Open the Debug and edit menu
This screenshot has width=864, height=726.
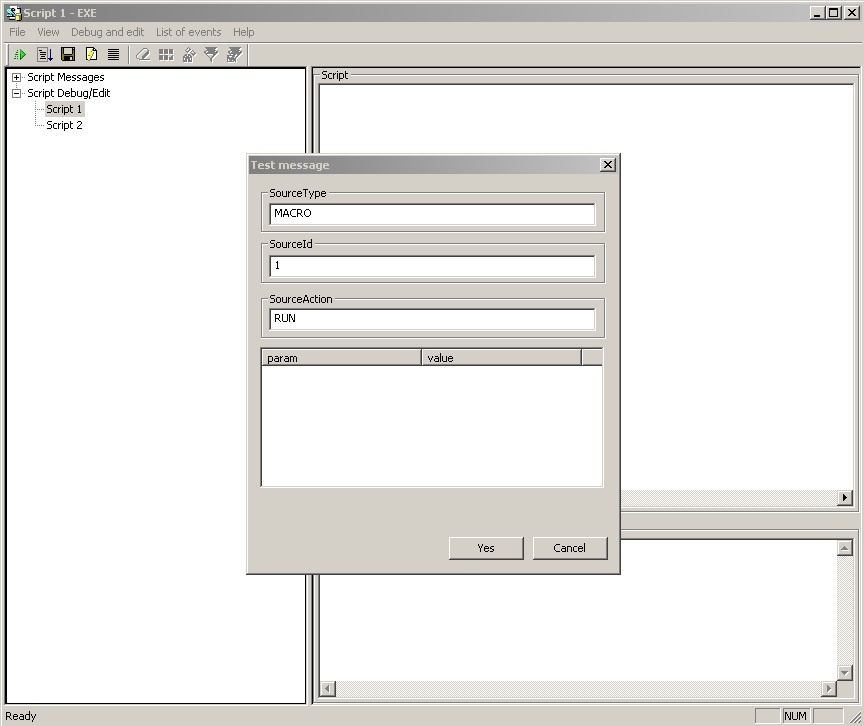(x=107, y=32)
